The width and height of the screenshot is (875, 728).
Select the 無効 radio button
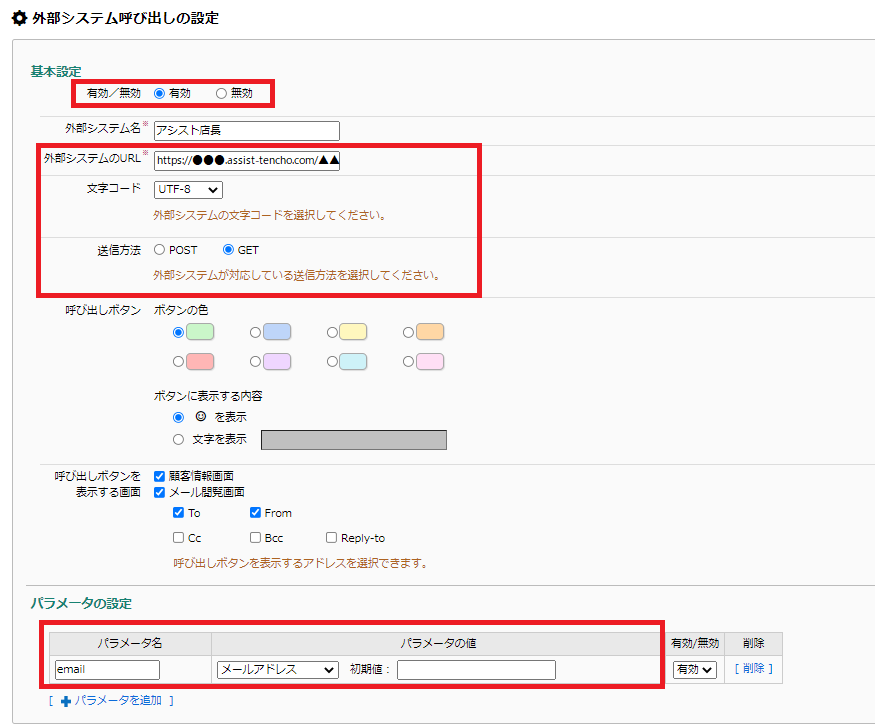[222, 93]
